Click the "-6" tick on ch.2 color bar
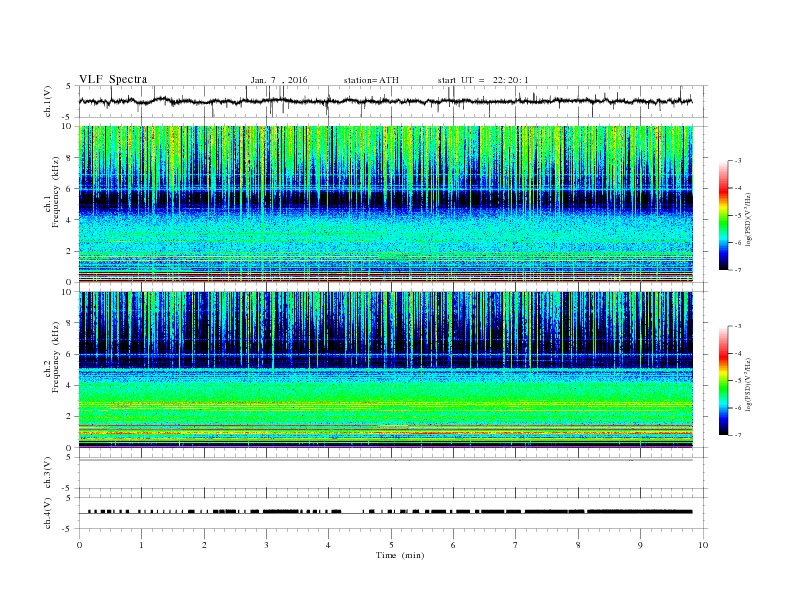This screenshot has width=792, height=612. click(738, 409)
